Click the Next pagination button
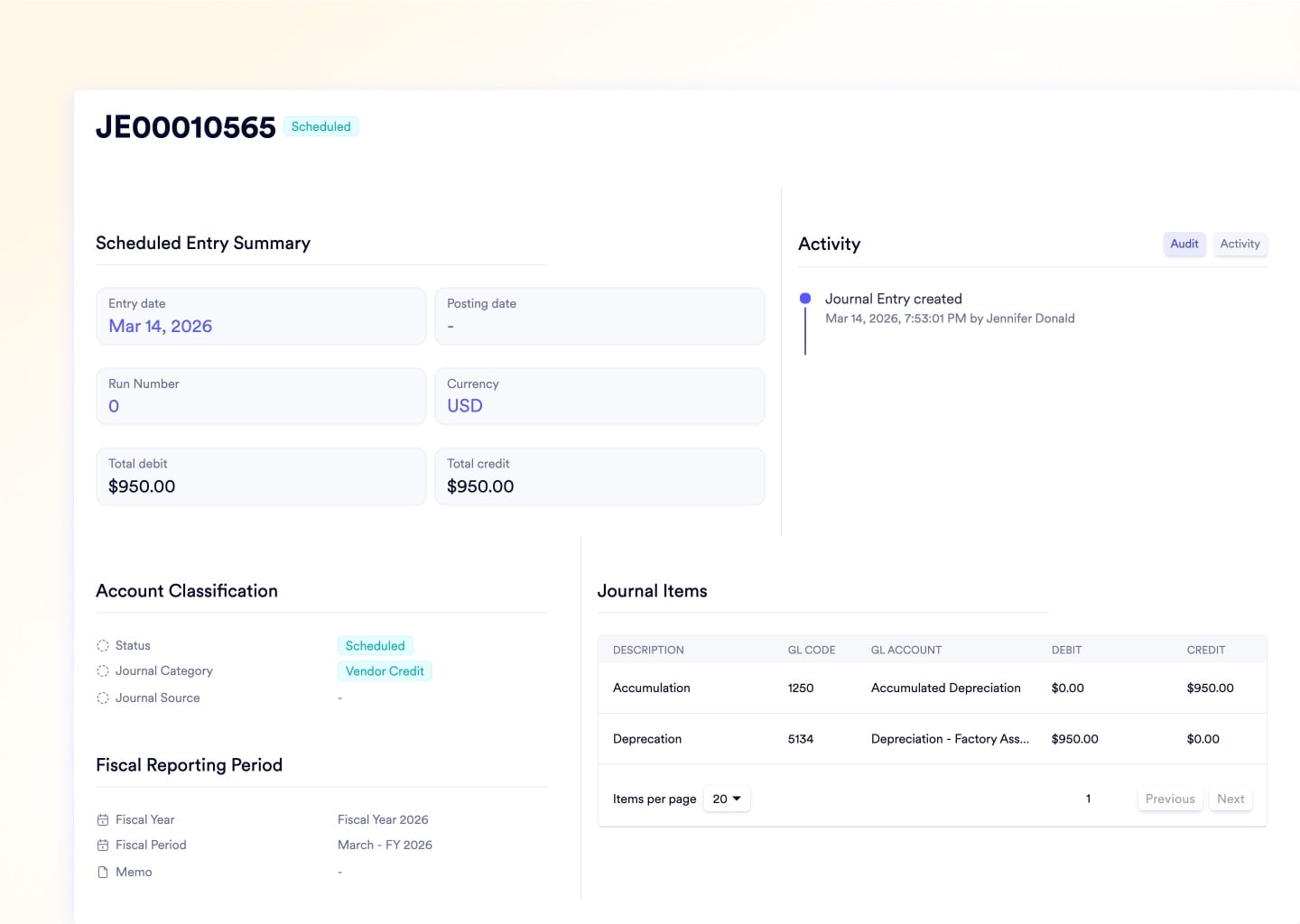The image size is (1300, 924). point(1230,799)
